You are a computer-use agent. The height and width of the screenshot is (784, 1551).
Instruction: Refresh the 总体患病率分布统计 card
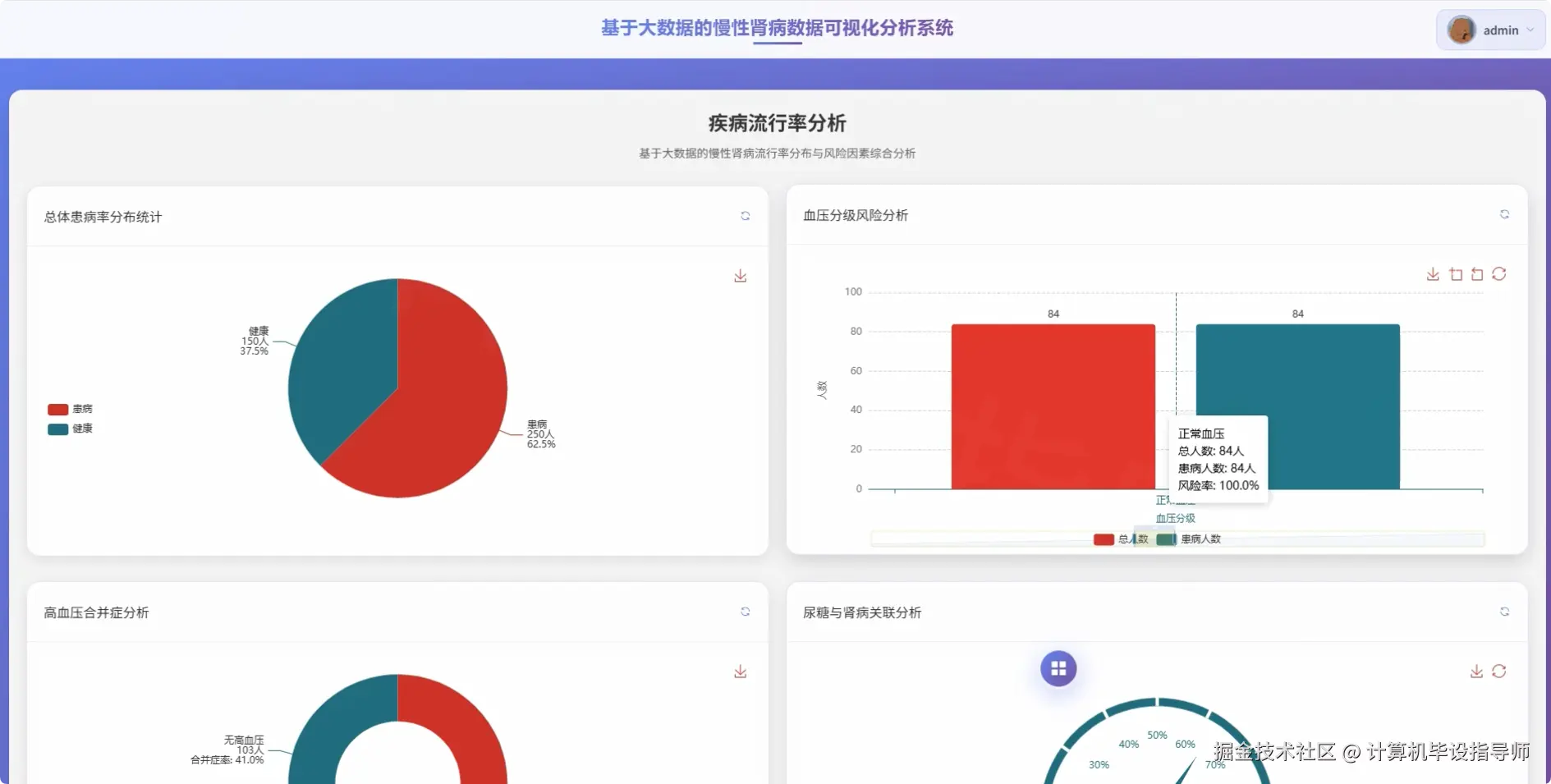tap(746, 216)
